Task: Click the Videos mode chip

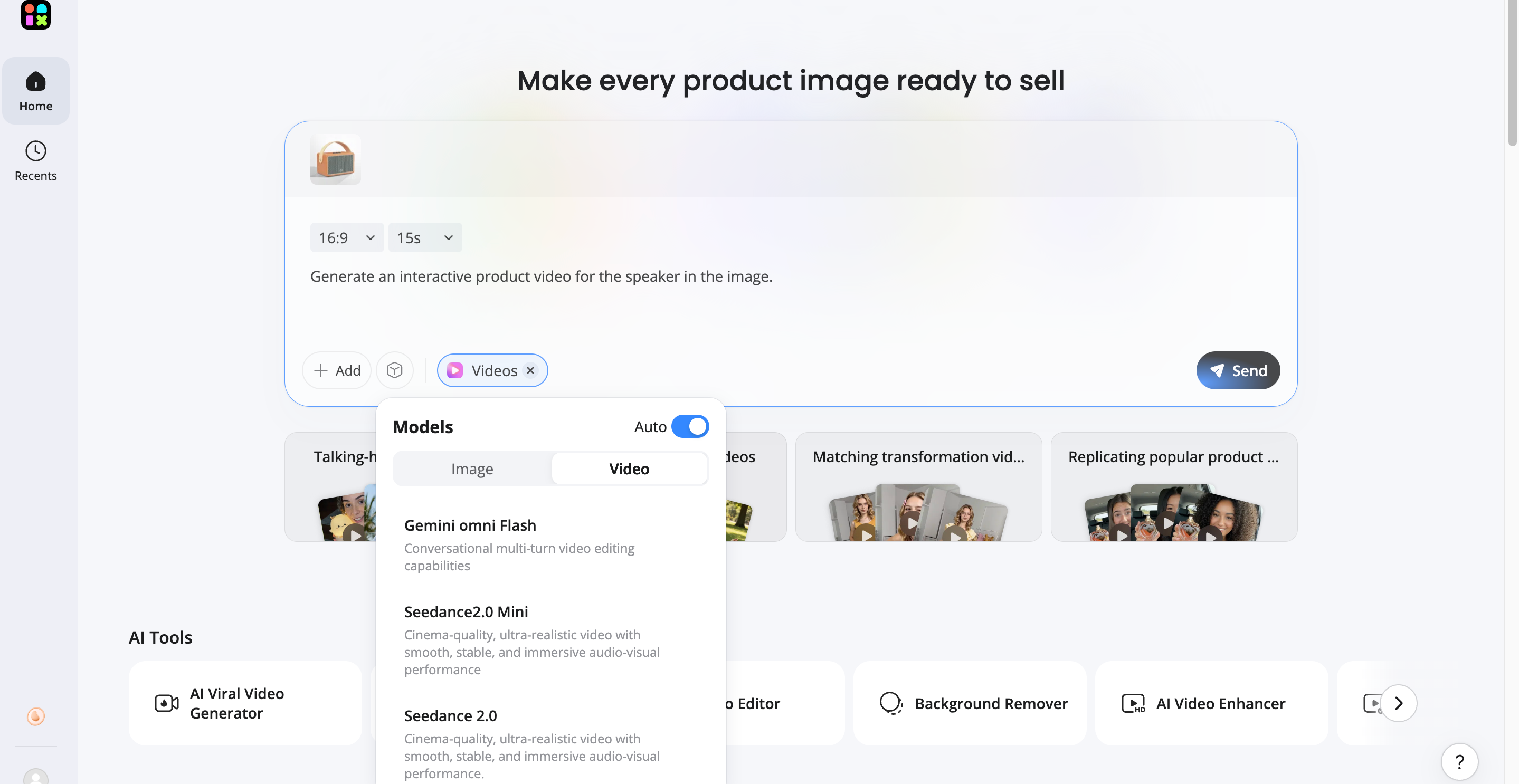Action: tap(492, 370)
